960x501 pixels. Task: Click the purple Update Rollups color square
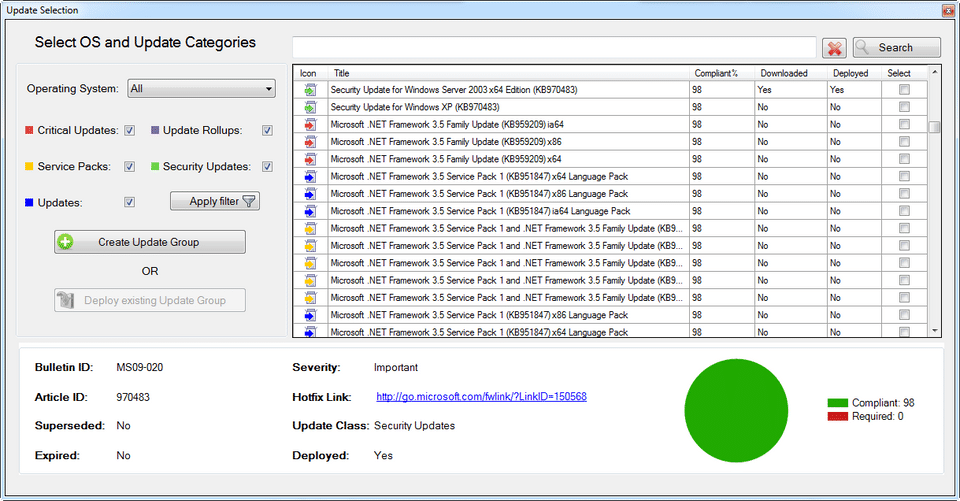click(x=155, y=130)
